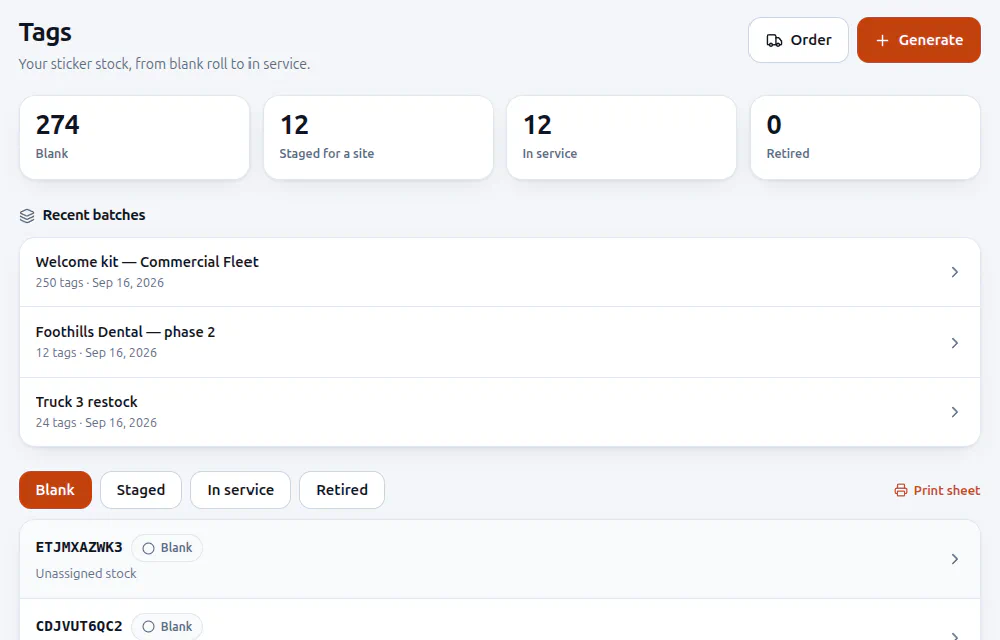Open the 12 Staged for a site card
This screenshot has height=640, width=1000.
point(378,138)
